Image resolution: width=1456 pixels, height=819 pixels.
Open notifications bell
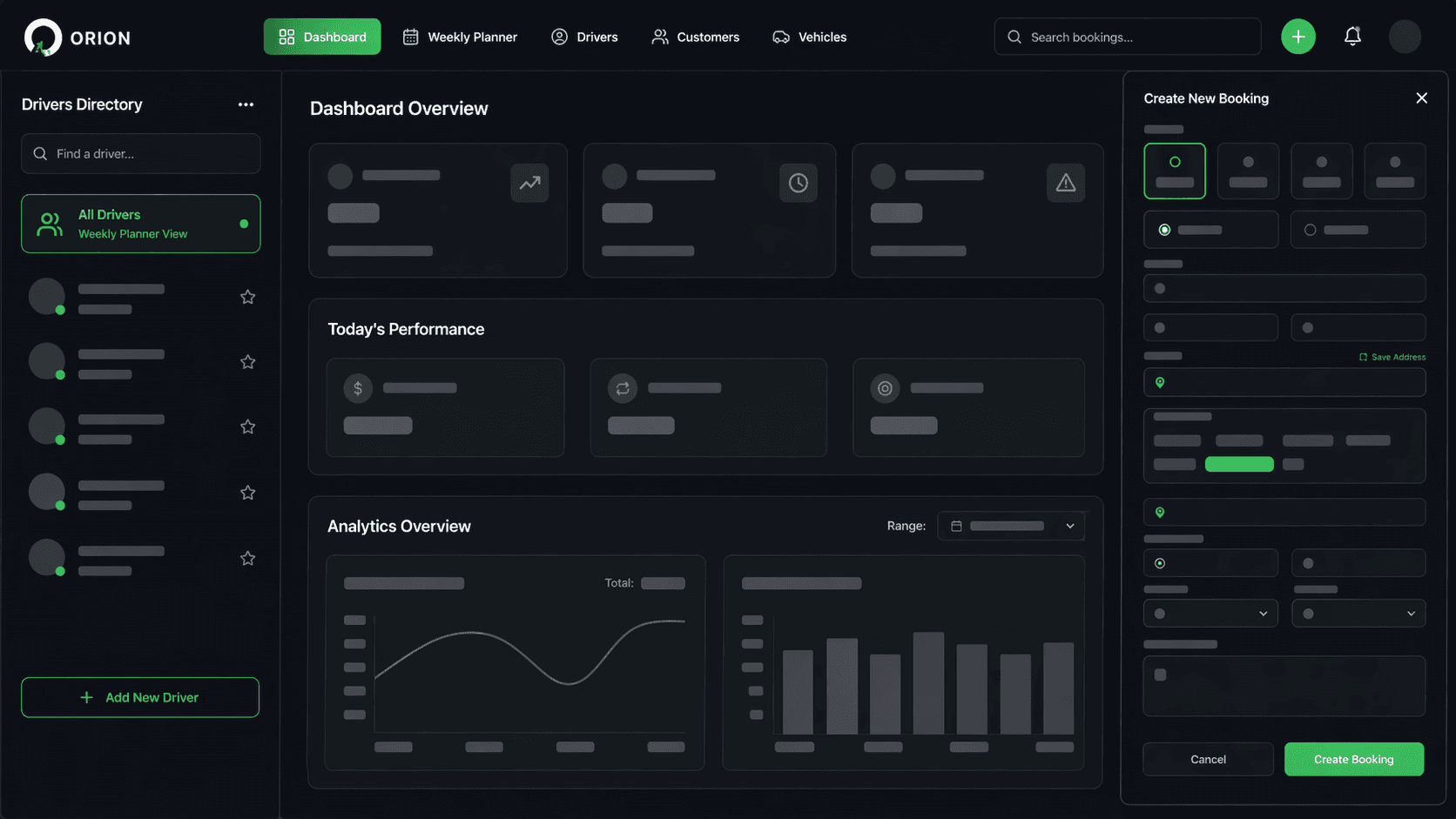[x=1352, y=37]
